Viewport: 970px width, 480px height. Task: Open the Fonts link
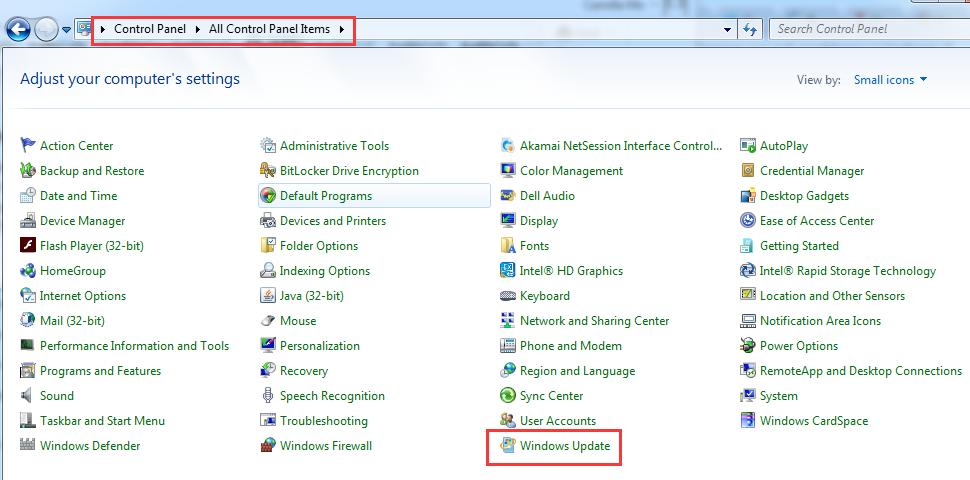click(x=534, y=246)
